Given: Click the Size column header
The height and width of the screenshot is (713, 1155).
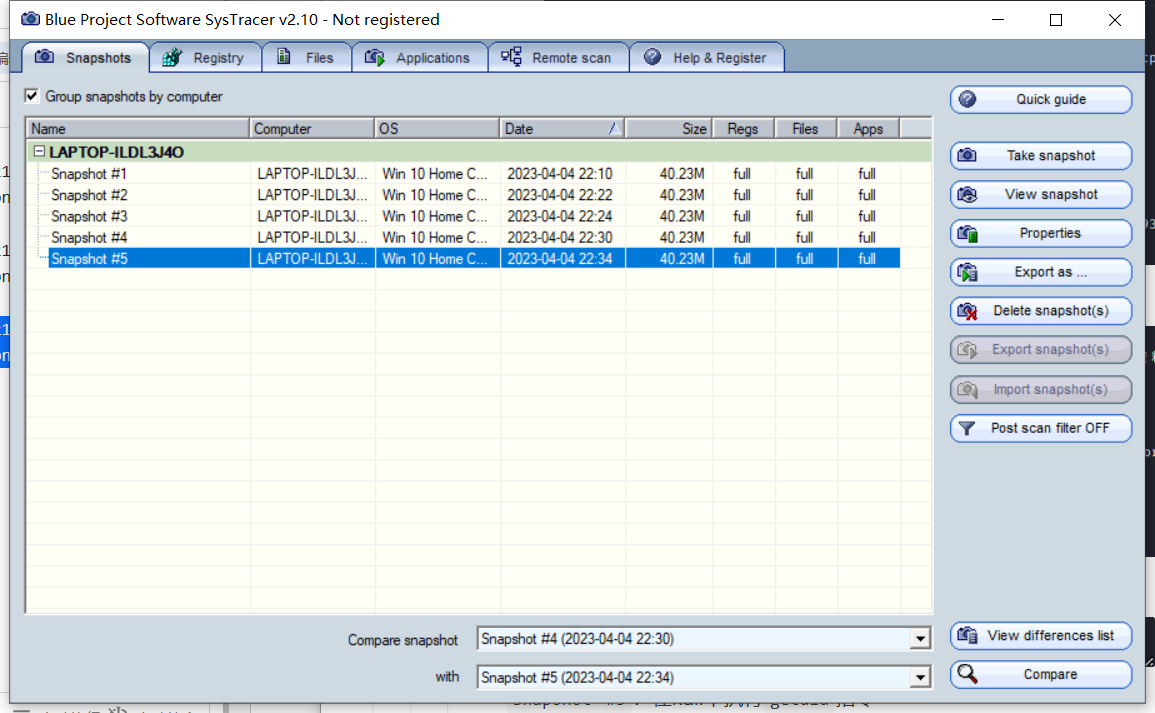Looking at the screenshot, I should tap(669, 128).
